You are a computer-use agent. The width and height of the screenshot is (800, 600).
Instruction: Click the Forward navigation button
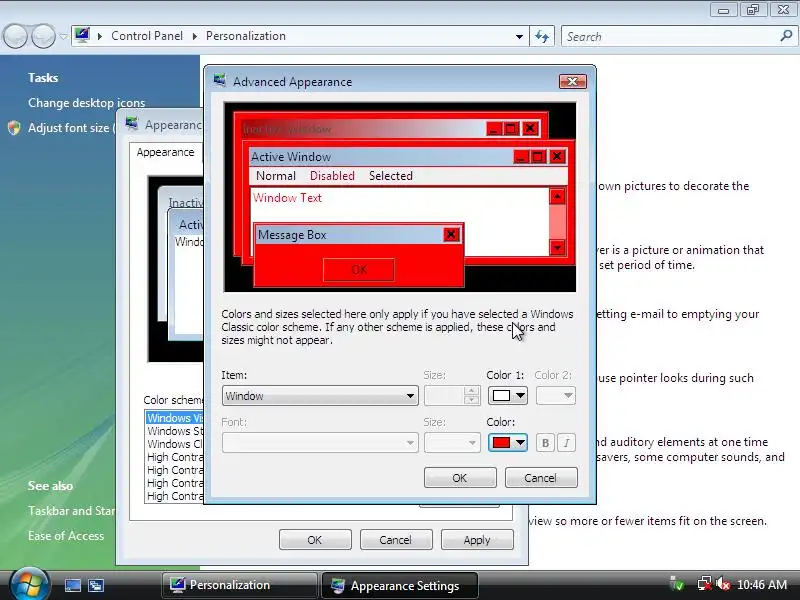[x=43, y=37]
